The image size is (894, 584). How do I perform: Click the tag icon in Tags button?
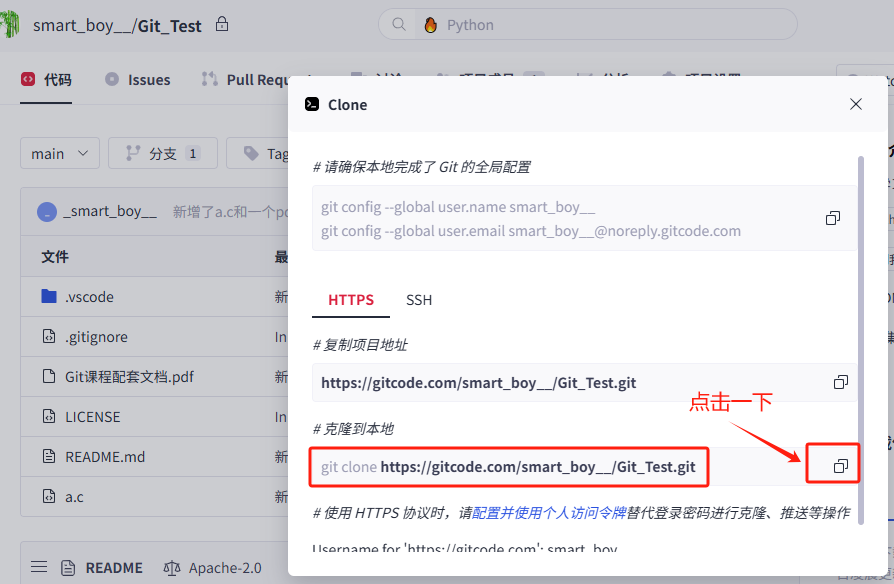[x=251, y=153]
